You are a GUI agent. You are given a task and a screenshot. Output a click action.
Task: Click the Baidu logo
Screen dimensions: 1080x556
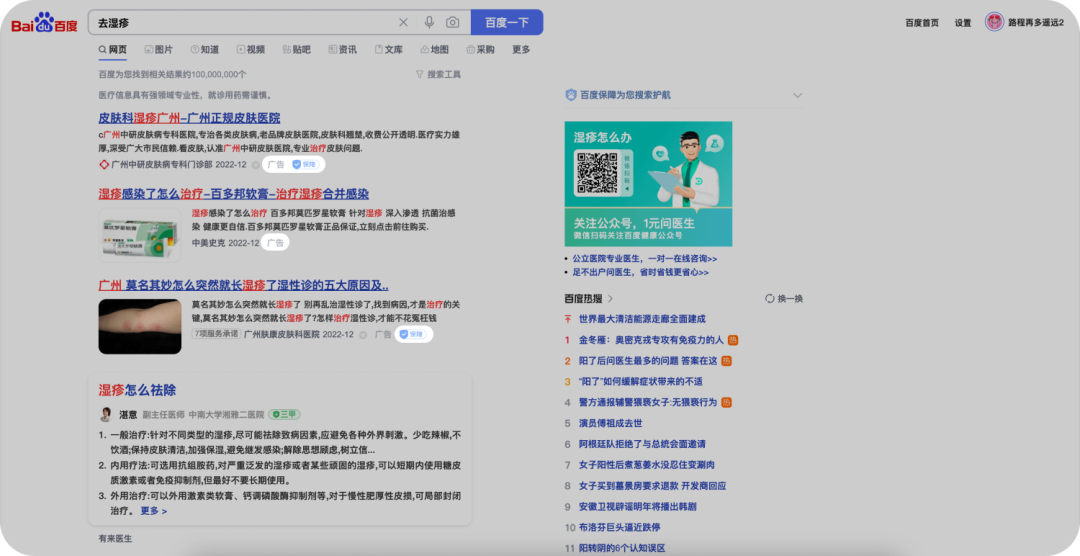point(44,23)
